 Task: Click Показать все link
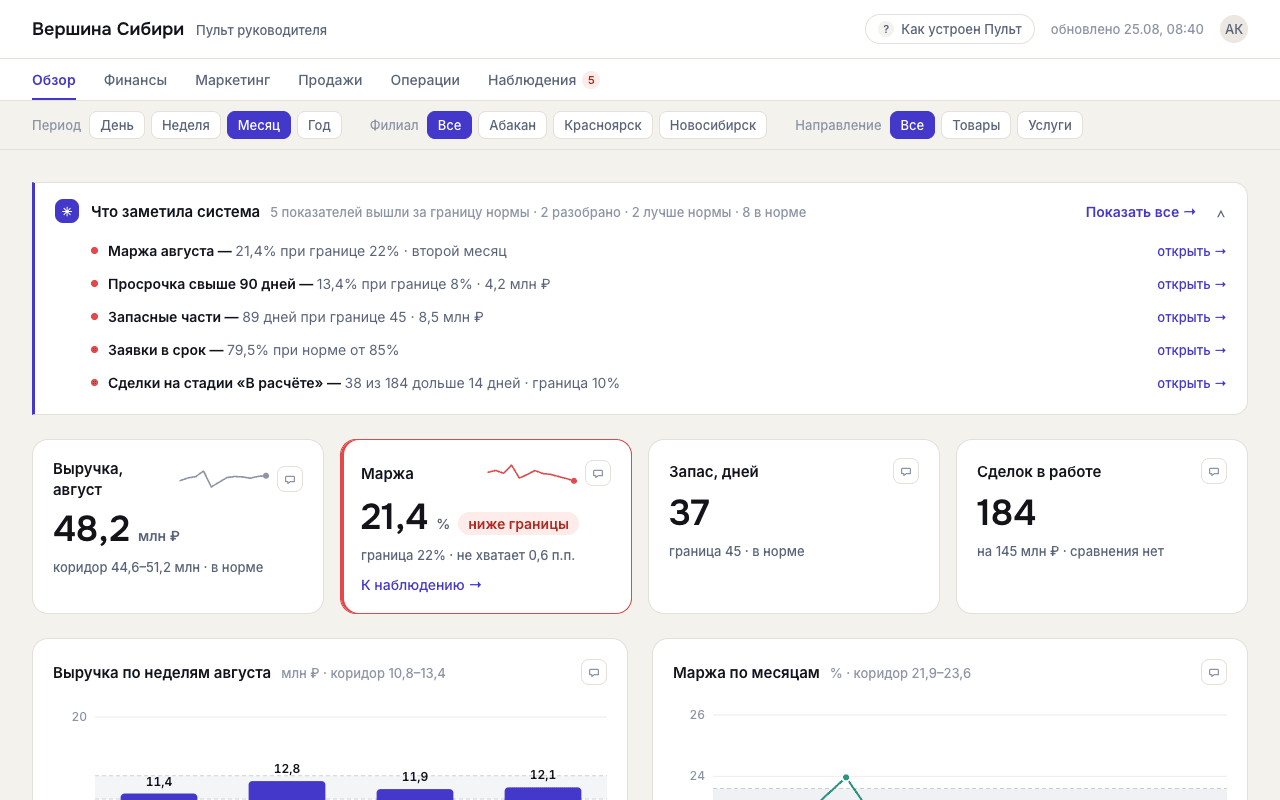tap(1141, 212)
